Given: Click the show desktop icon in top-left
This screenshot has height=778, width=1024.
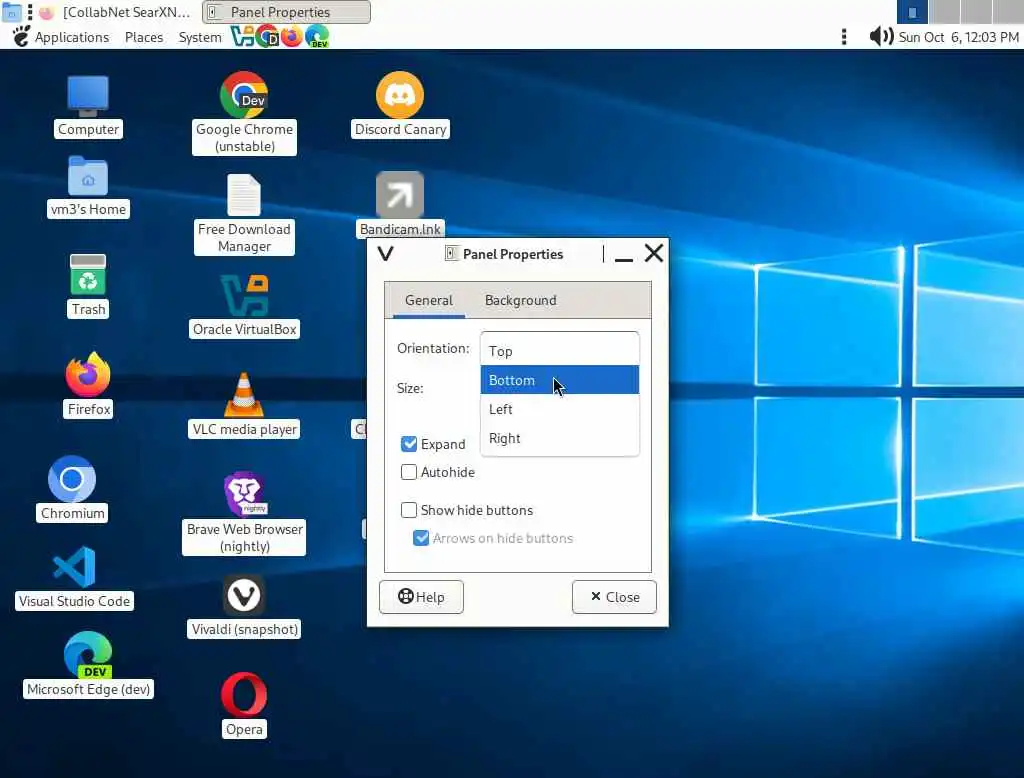Looking at the screenshot, I should click(x=11, y=12).
